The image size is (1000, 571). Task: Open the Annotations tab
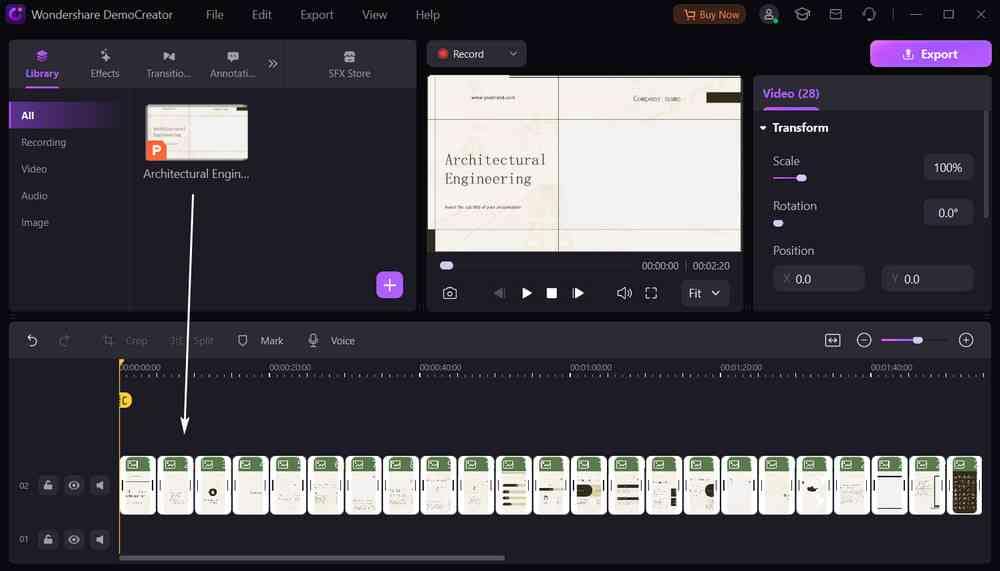pos(233,64)
